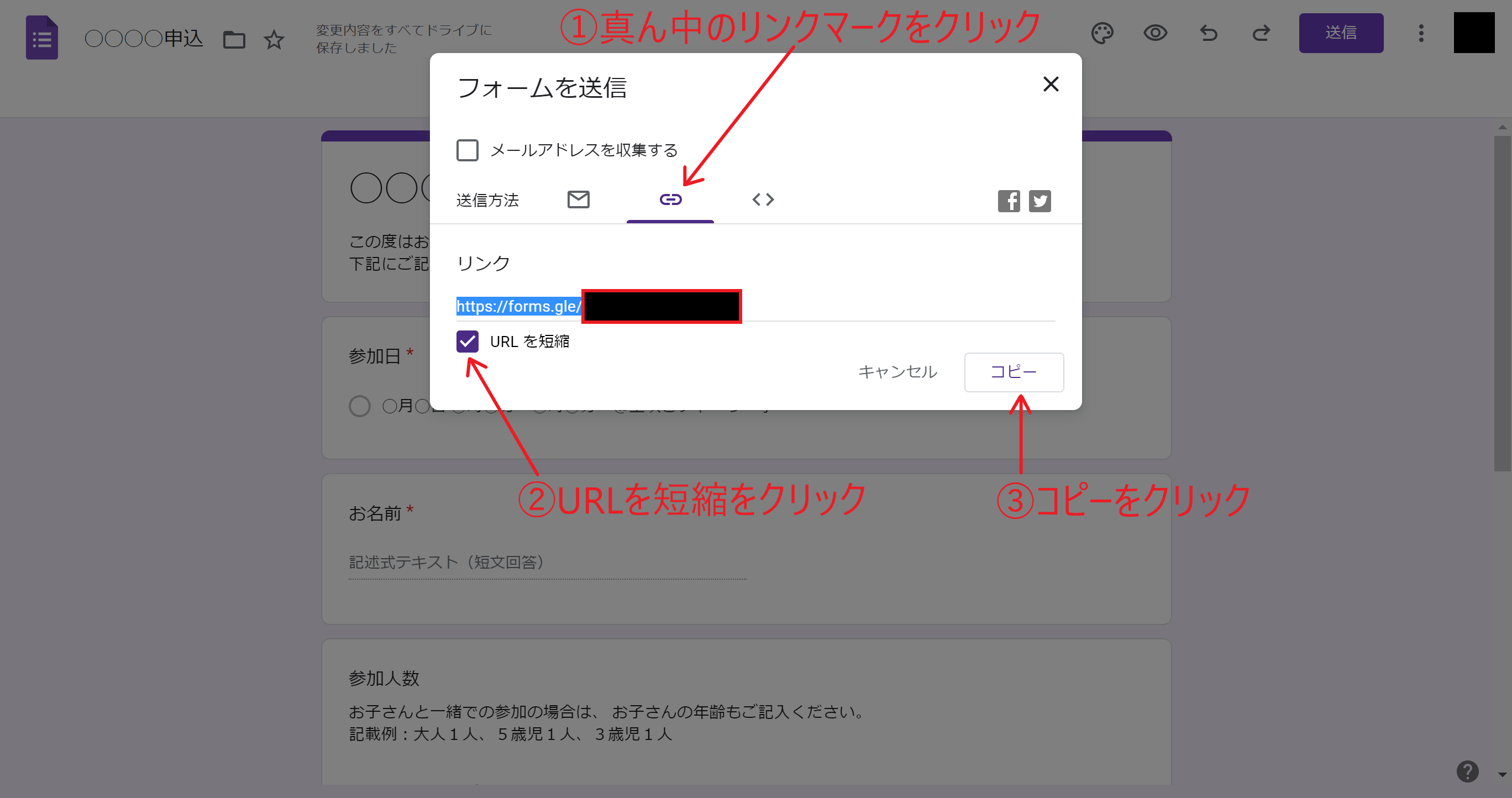The height and width of the screenshot is (798, 1512).
Task: Preview form using the eye icon
Action: pos(1154,33)
